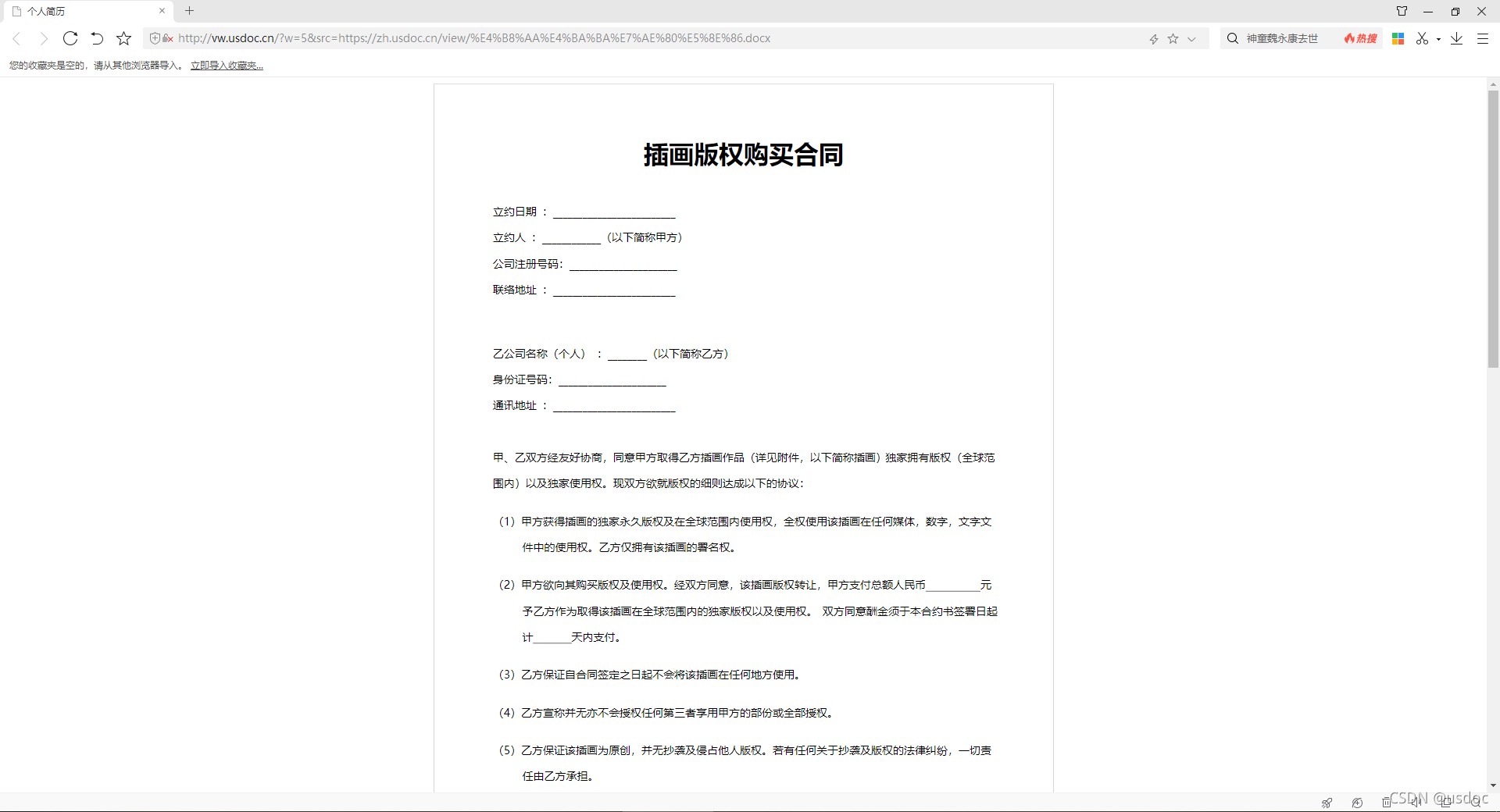Screen dimensions: 1500x812
Task: Go back to the previous page
Action: pyautogui.click(x=16, y=38)
